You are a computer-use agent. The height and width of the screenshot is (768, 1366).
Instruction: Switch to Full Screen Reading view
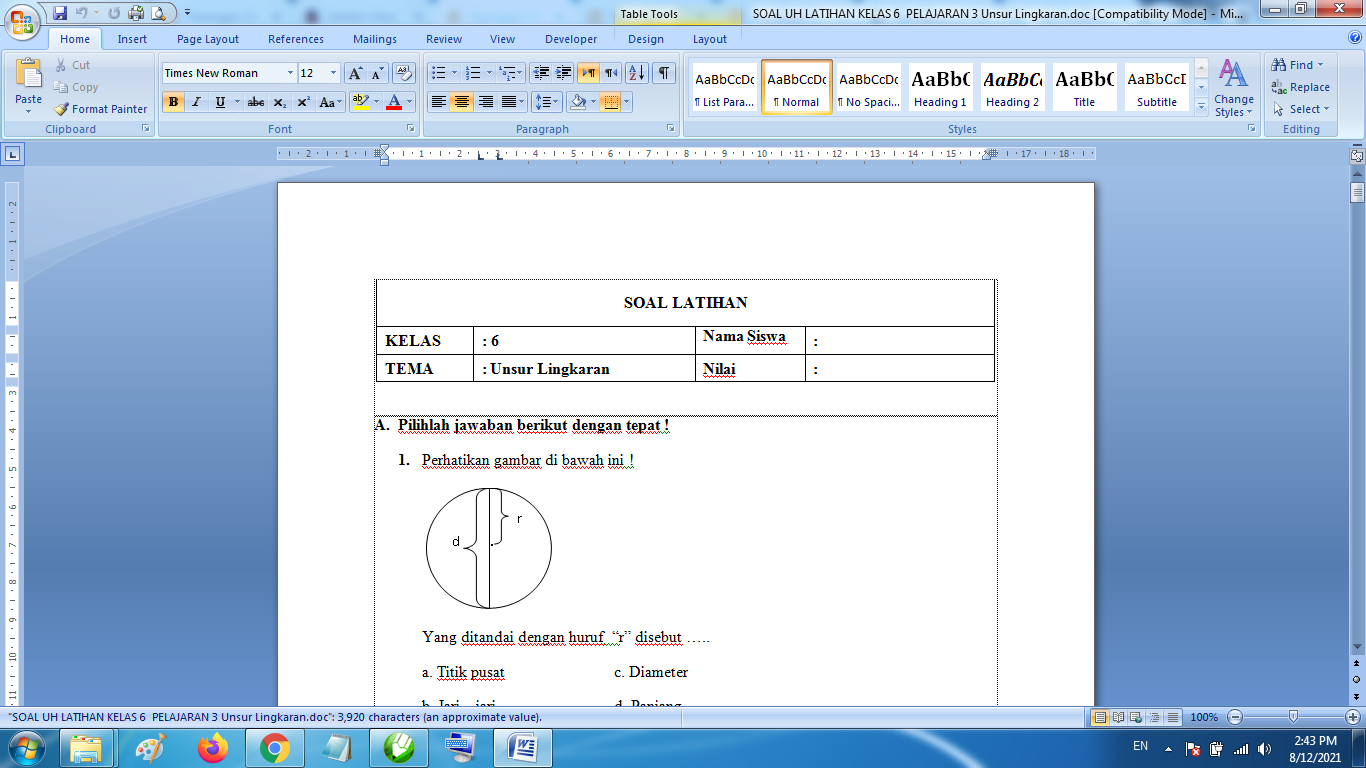tap(1119, 717)
